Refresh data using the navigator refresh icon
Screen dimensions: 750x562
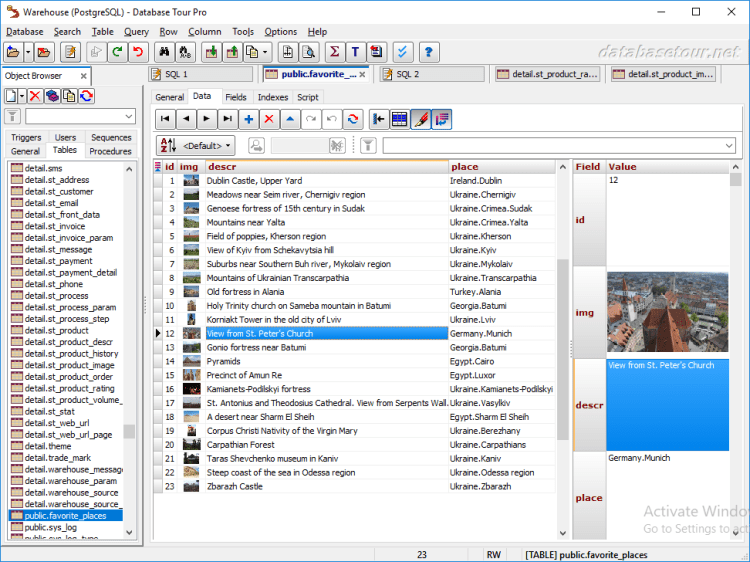pos(352,119)
